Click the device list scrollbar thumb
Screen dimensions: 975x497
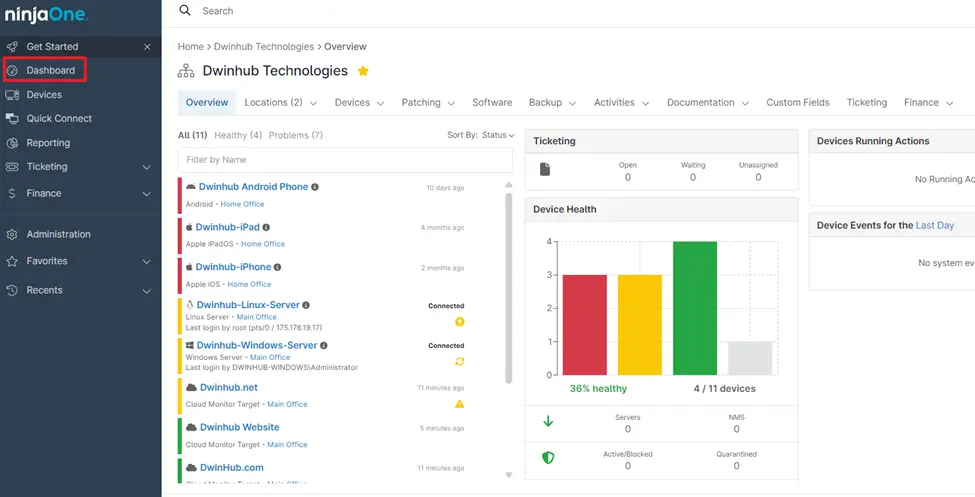tap(509, 288)
